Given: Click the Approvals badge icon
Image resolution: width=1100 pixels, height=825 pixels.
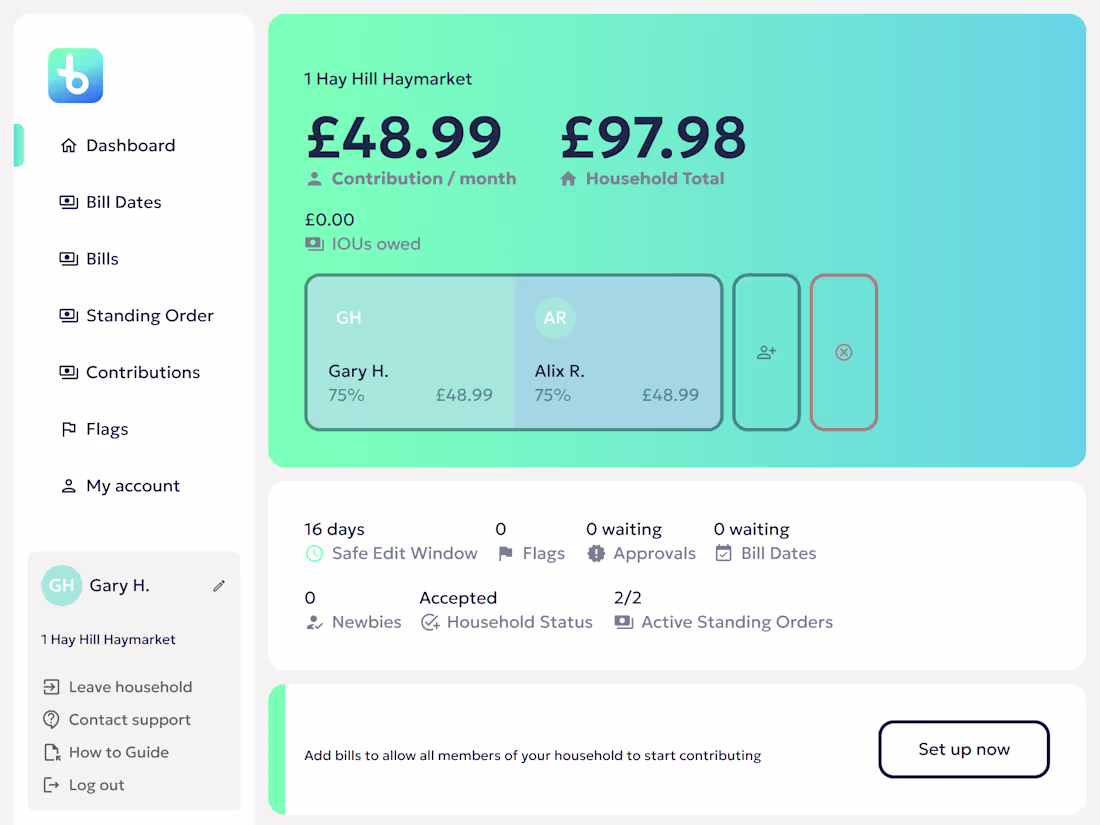Looking at the screenshot, I should (596, 554).
